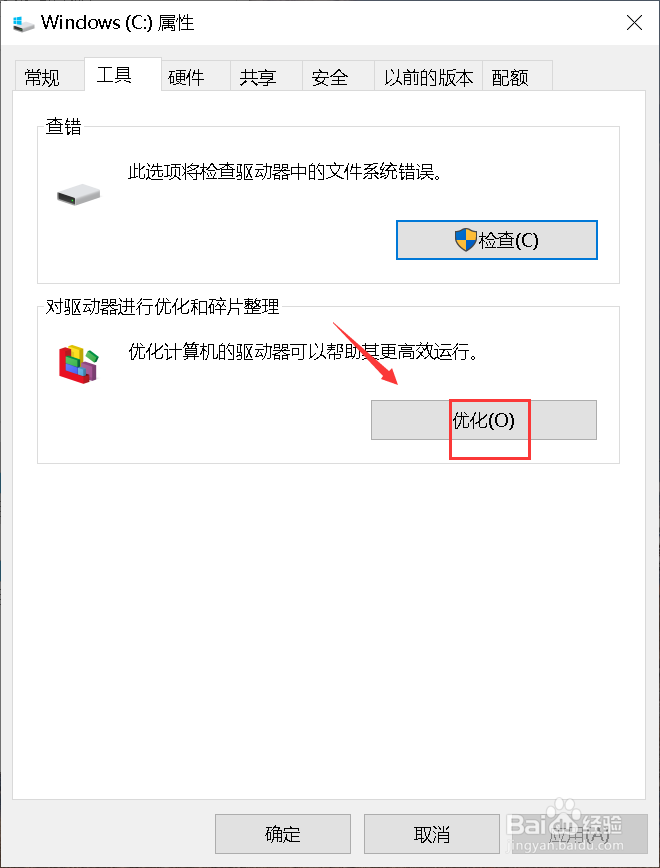This screenshot has width=660, height=868.
Task: Open the 以前的版本 tab
Action: coord(429,77)
